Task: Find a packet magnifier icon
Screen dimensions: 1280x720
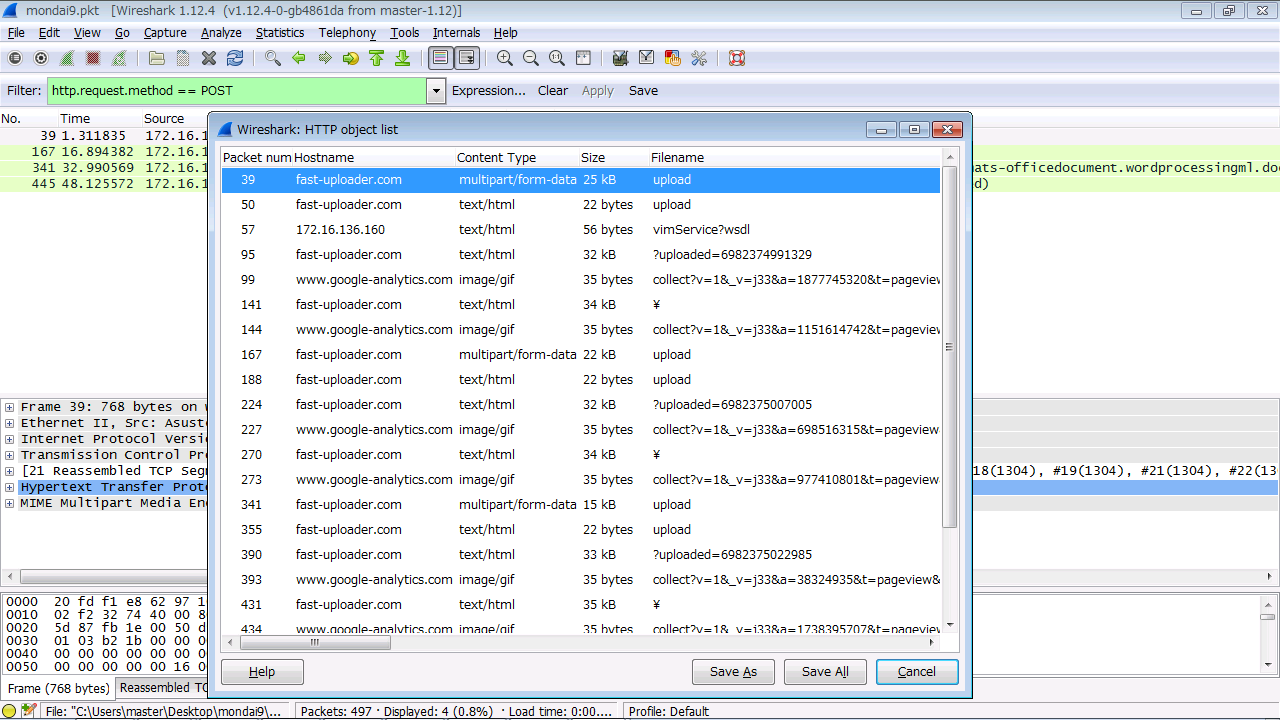Action: [272, 58]
